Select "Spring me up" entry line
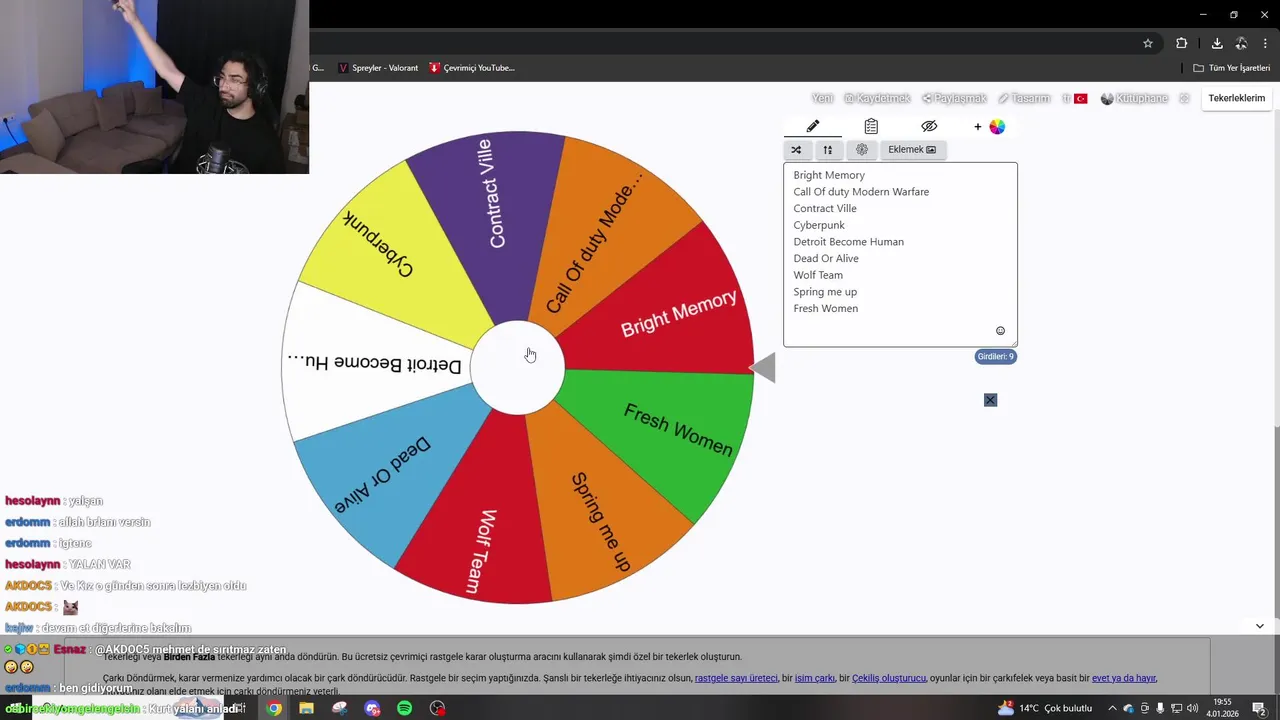Image resolution: width=1280 pixels, height=720 pixels. pyautogui.click(x=825, y=292)
